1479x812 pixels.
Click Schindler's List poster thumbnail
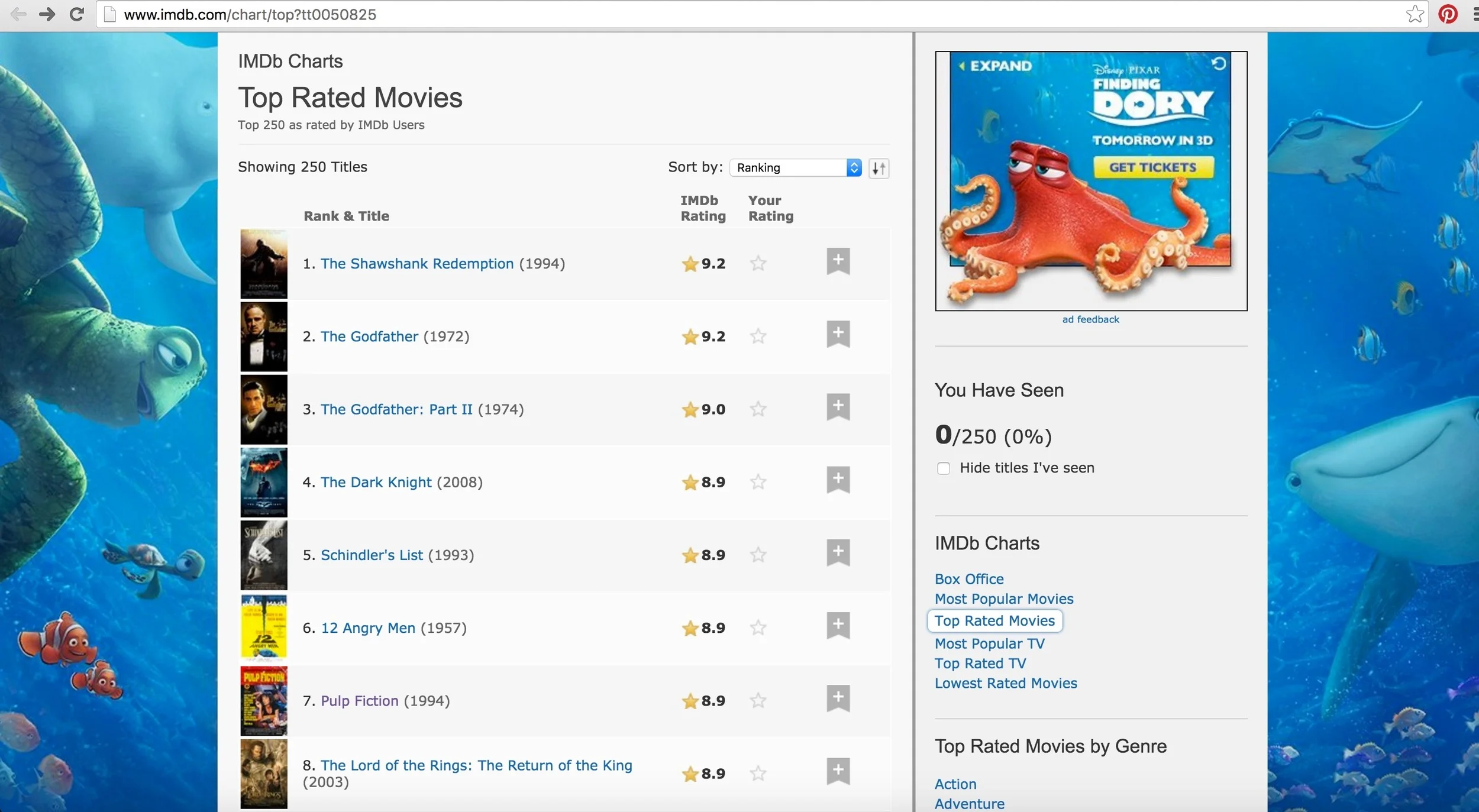[x=264, y=555]
